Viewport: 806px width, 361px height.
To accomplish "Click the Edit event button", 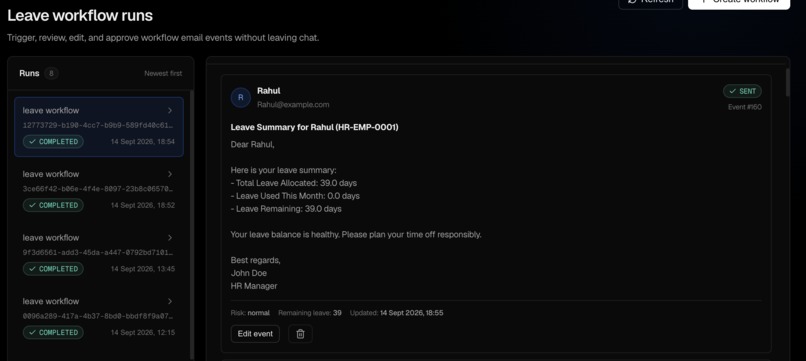I will click(255, 334).
